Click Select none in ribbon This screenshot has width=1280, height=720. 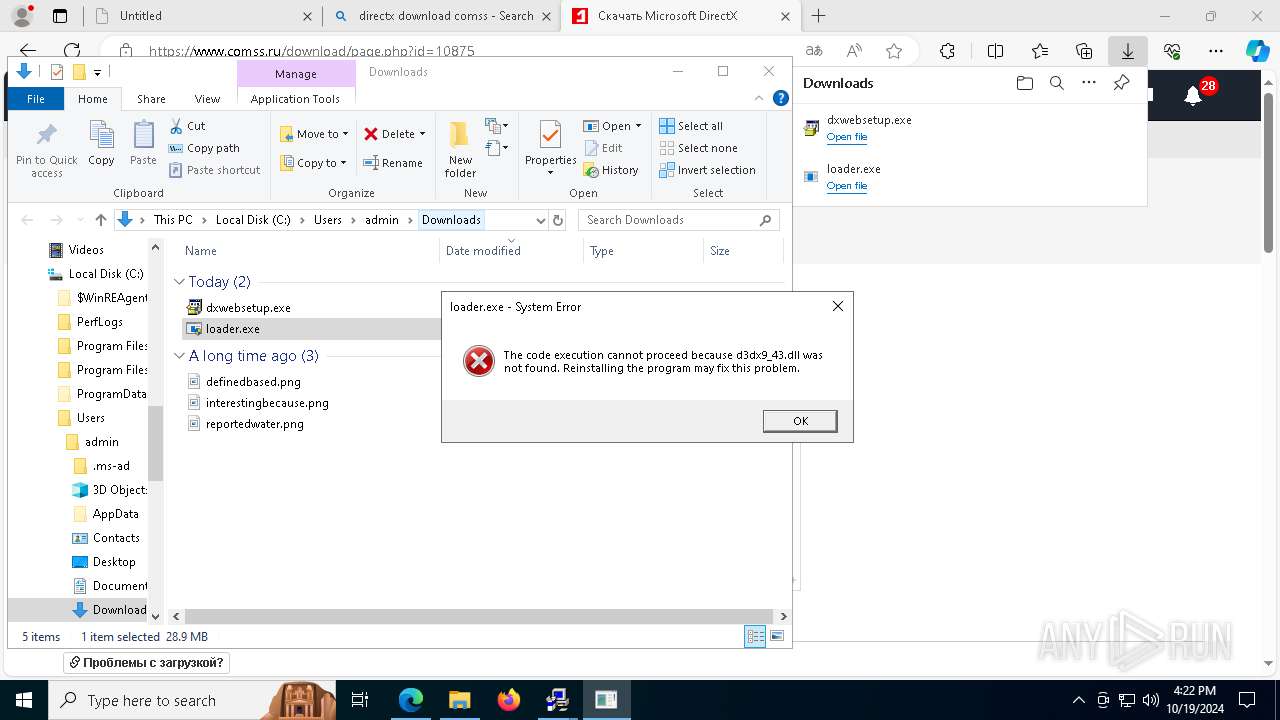click(x=698, y=148)
